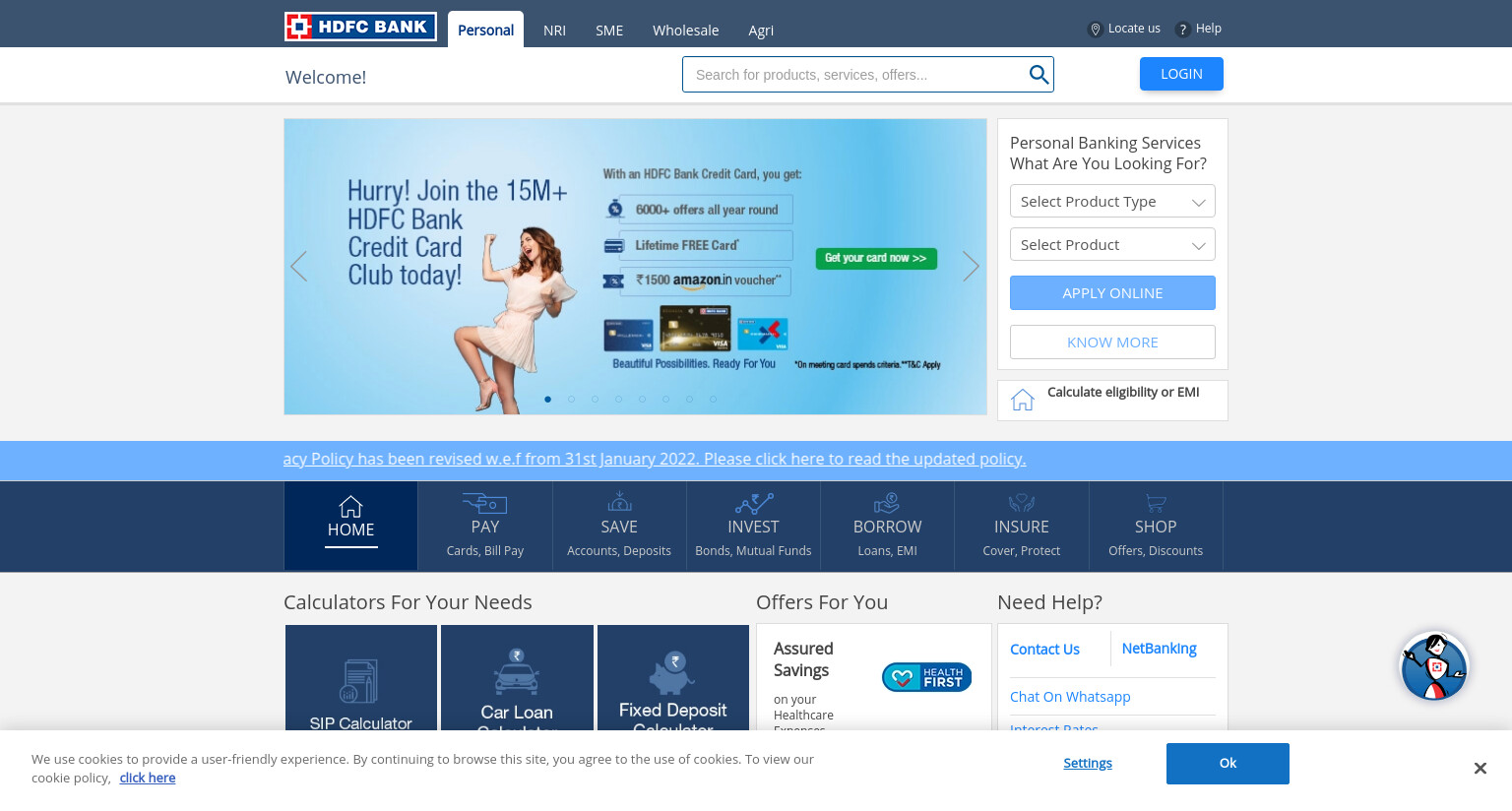
Task: Click the BORROW hand-coin icon
Action: [x=887, y=503]
